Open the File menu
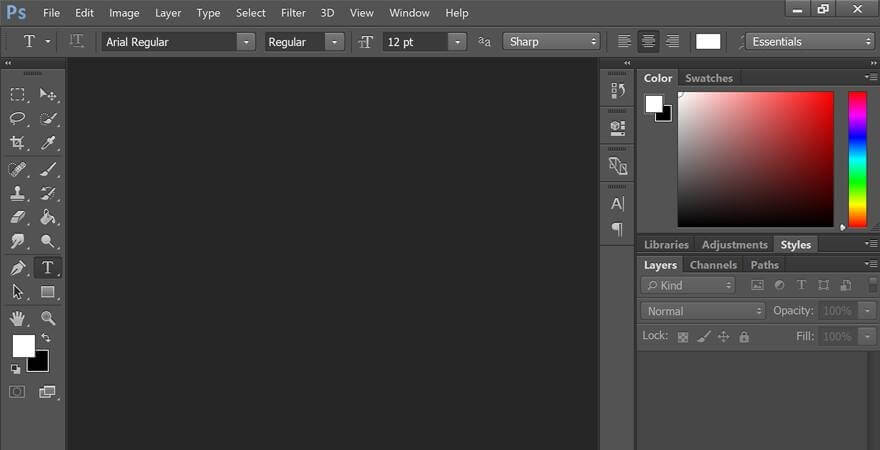 click(x=51, y=12)
